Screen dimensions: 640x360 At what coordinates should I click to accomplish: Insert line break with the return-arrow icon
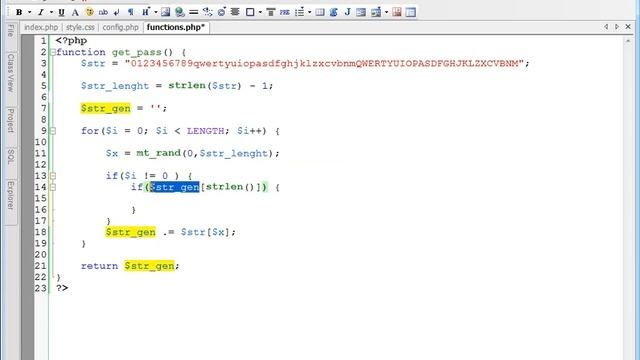[x=117, y=12]
